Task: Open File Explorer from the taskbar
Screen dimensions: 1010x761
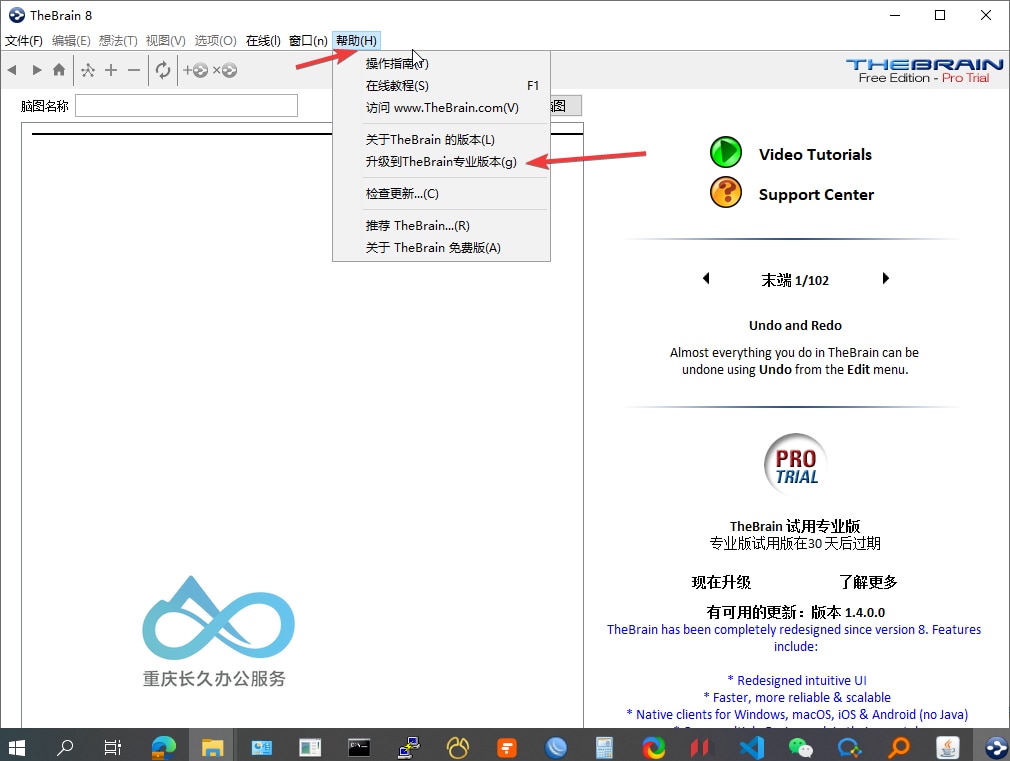Action: click(x=212, y=747)
